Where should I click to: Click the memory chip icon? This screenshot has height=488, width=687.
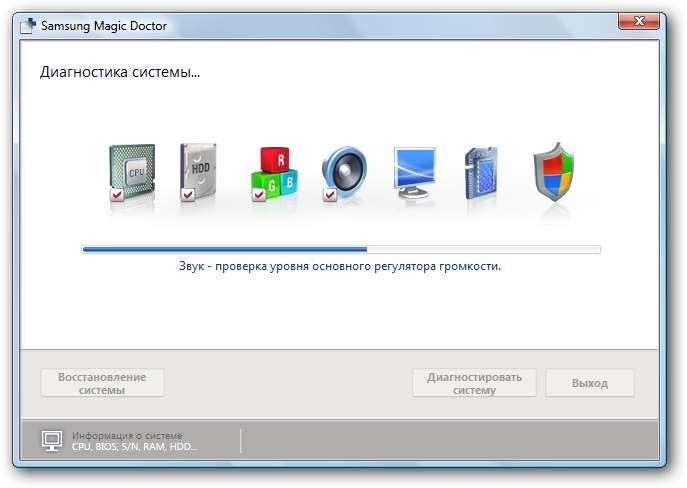tap(481, 173)
